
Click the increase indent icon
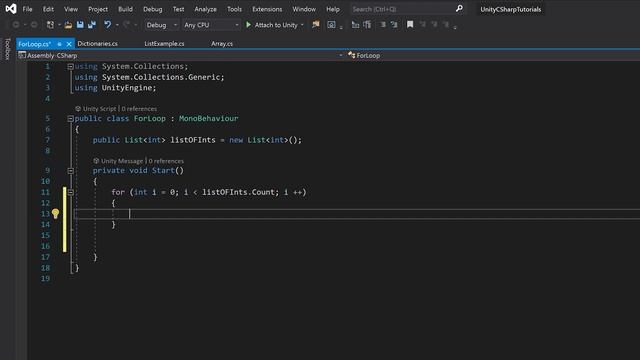pos(367,25)
